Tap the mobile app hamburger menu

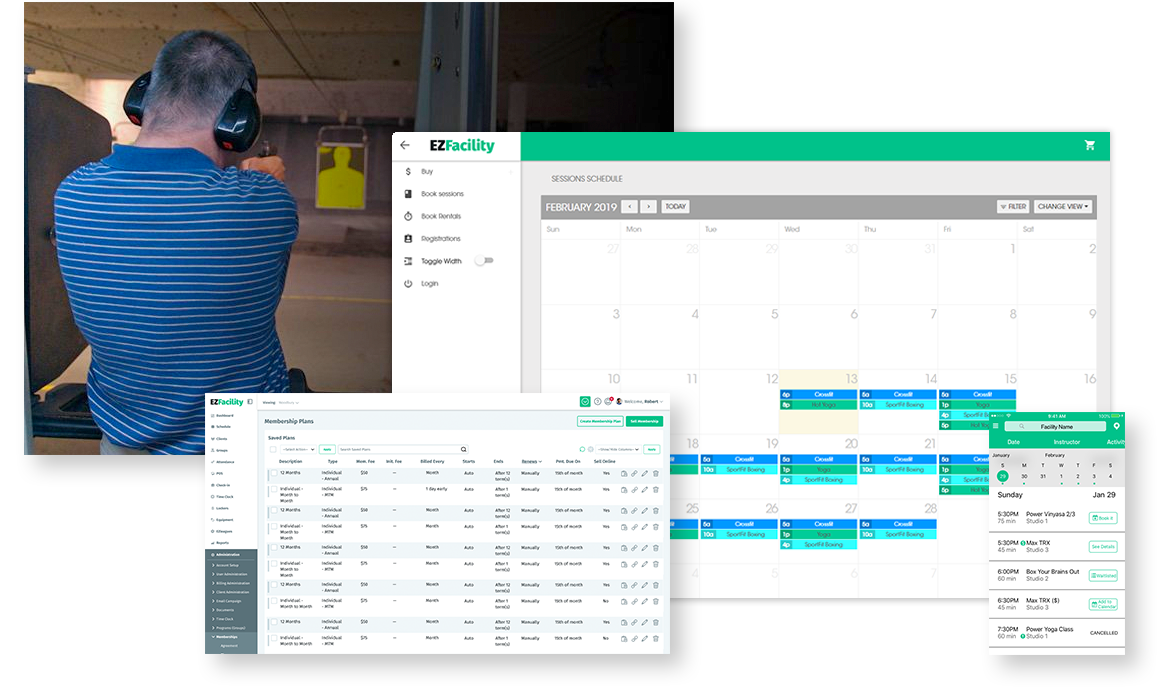click(x=995, y=426)
